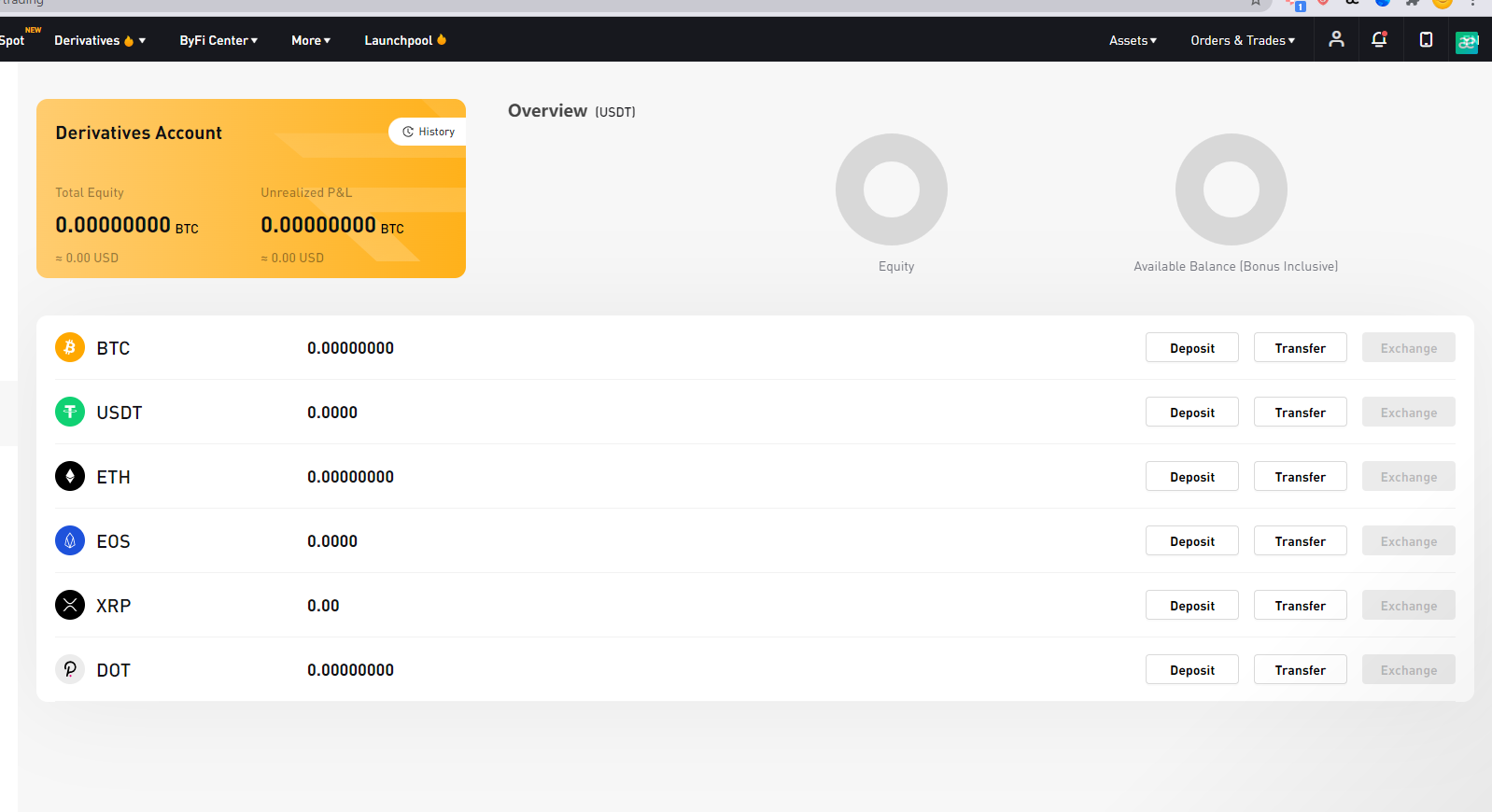Click the black XRP coin icon
Screen dimensions: 1492x812
[x=70, y=605]
